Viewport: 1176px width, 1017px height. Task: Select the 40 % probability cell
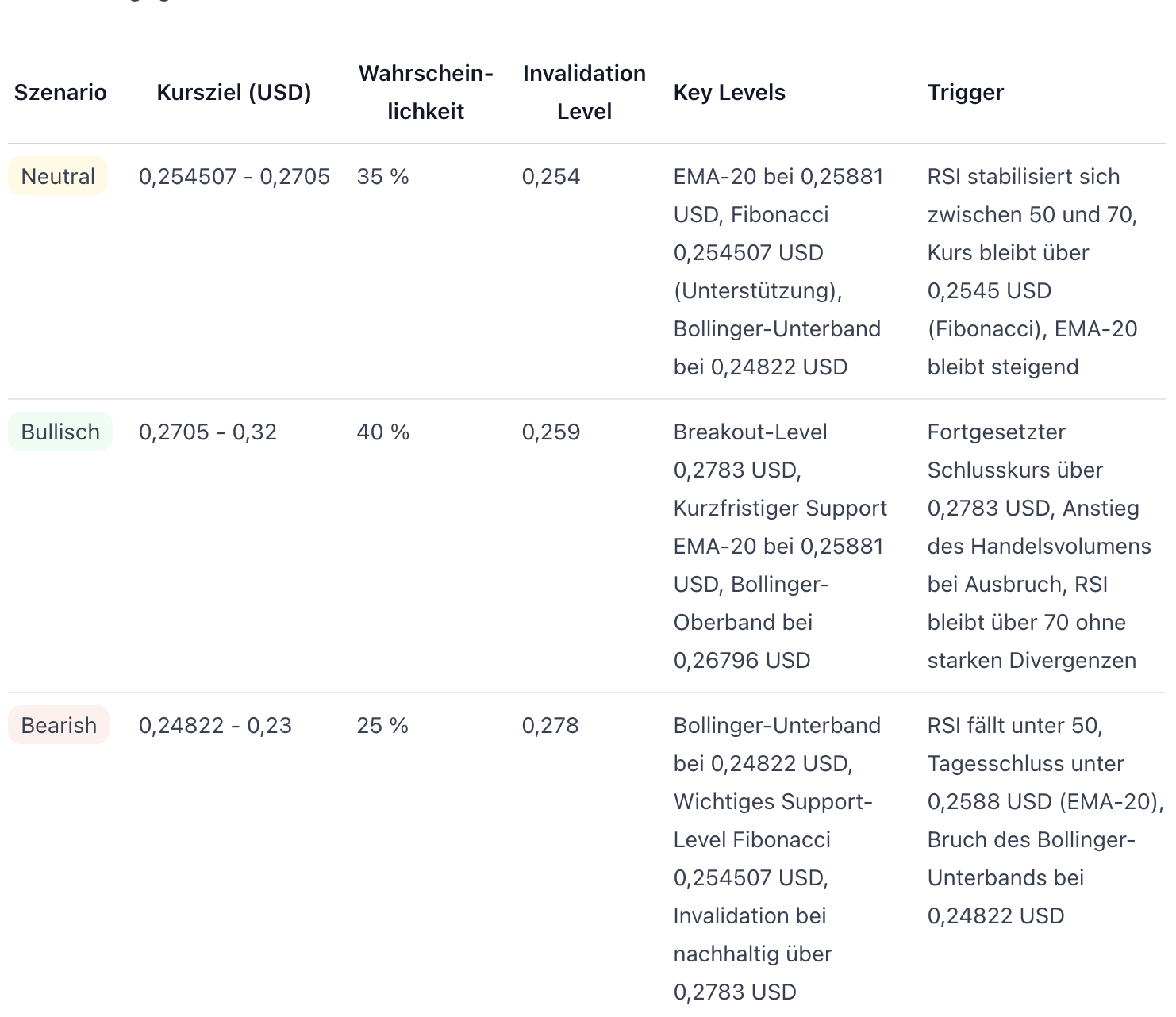click(x=383, y=432)
